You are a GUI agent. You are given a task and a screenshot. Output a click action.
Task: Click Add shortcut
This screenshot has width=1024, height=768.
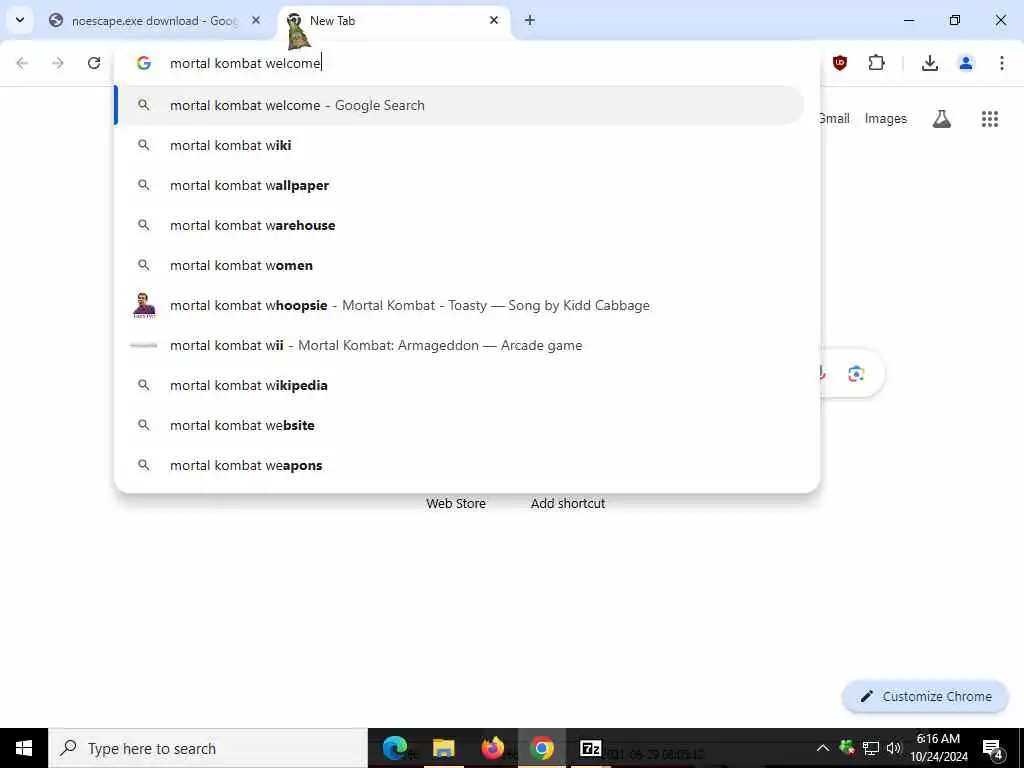568,504
